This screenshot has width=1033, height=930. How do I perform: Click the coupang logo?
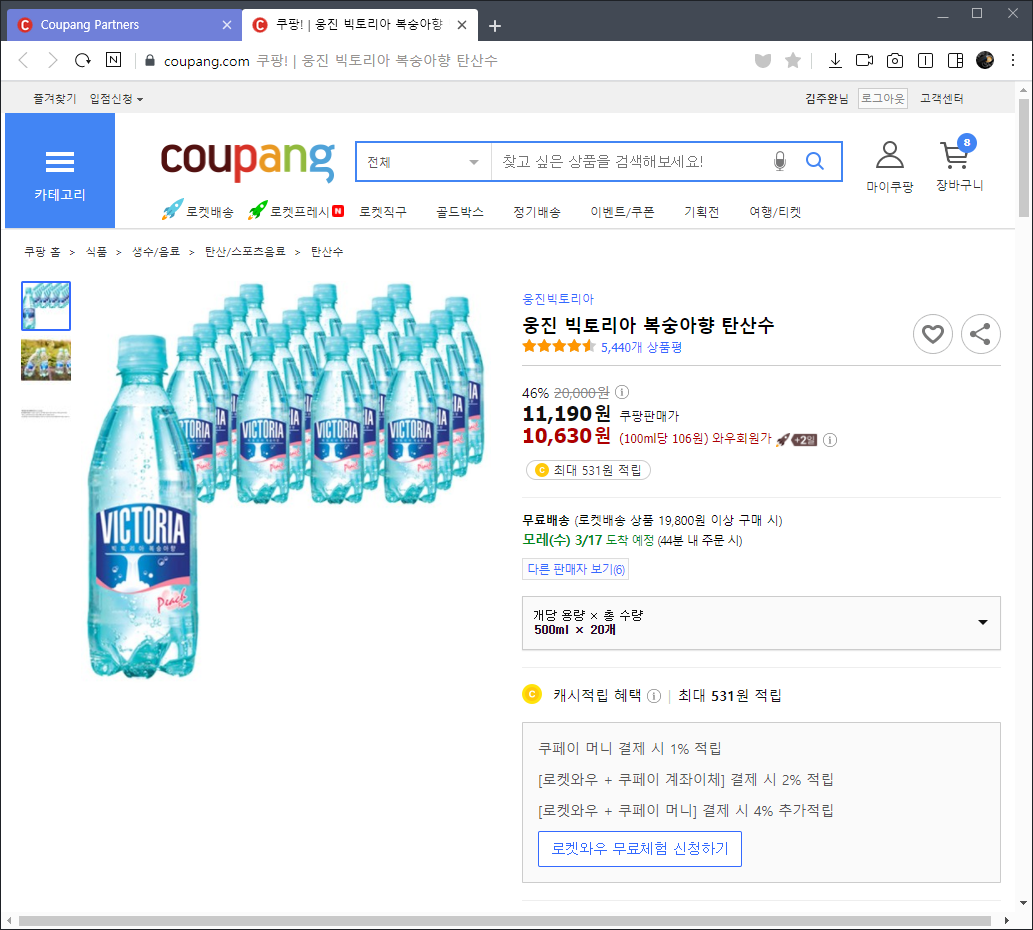[x=248, y=161]
